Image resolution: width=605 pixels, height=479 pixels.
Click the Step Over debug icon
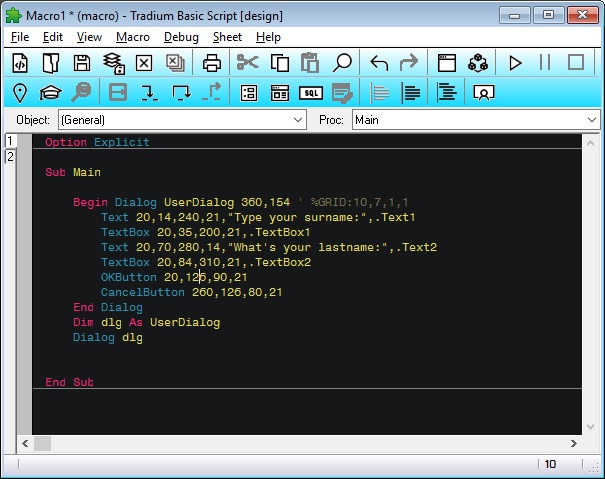181,92
